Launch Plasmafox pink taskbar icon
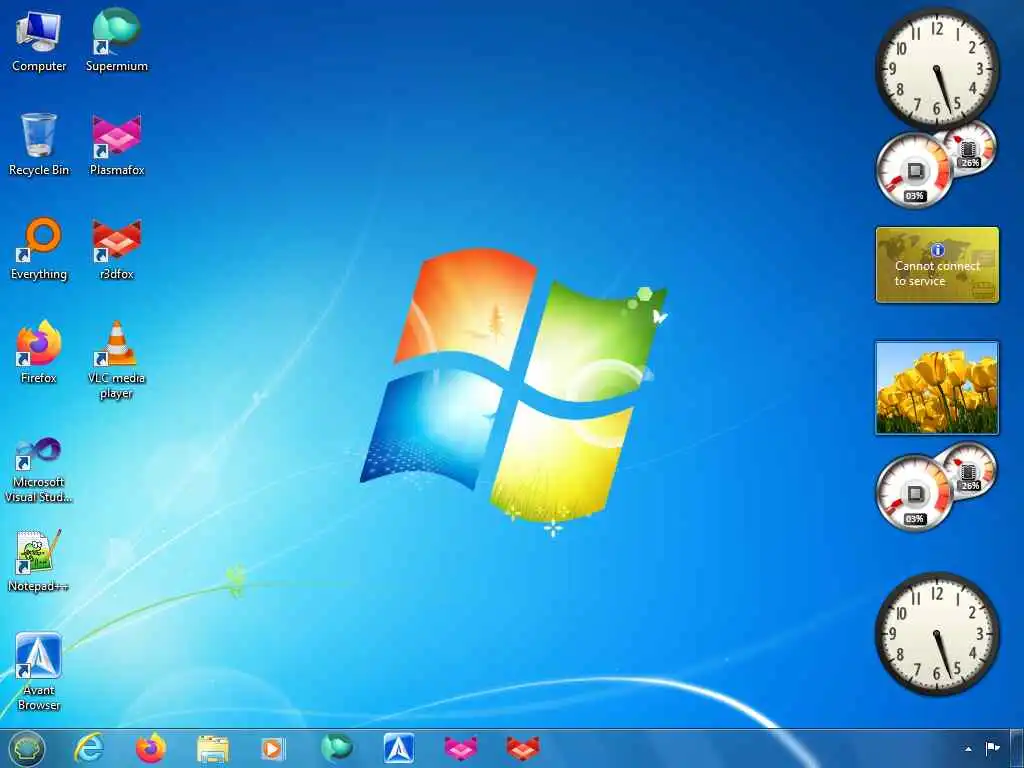Screen dimensions: 1024x768 click(460, 748)
